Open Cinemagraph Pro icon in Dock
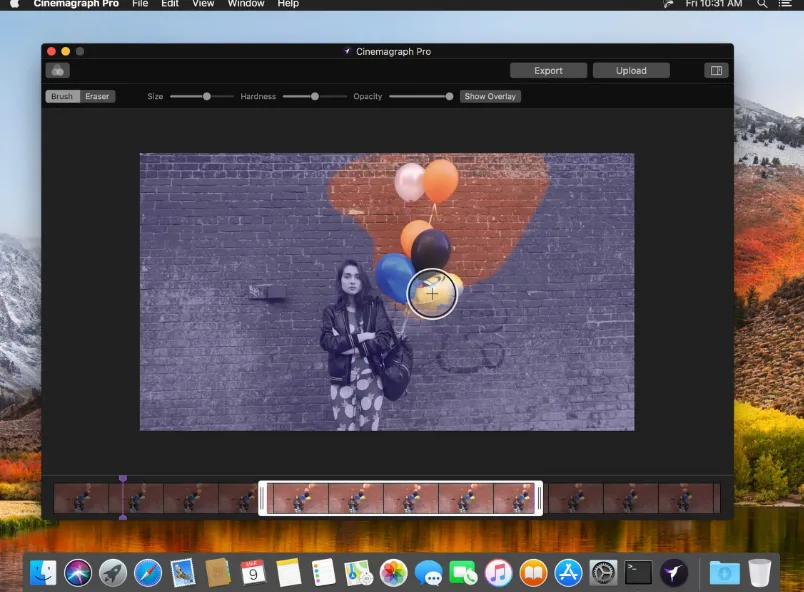Screen dimensions: 804x592 point(673,573)
